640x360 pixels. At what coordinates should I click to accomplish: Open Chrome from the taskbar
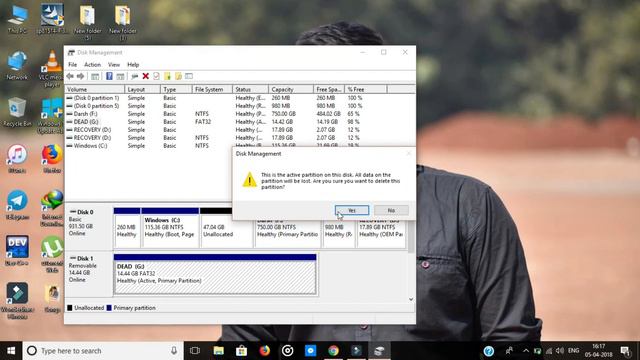coord(333,351)
